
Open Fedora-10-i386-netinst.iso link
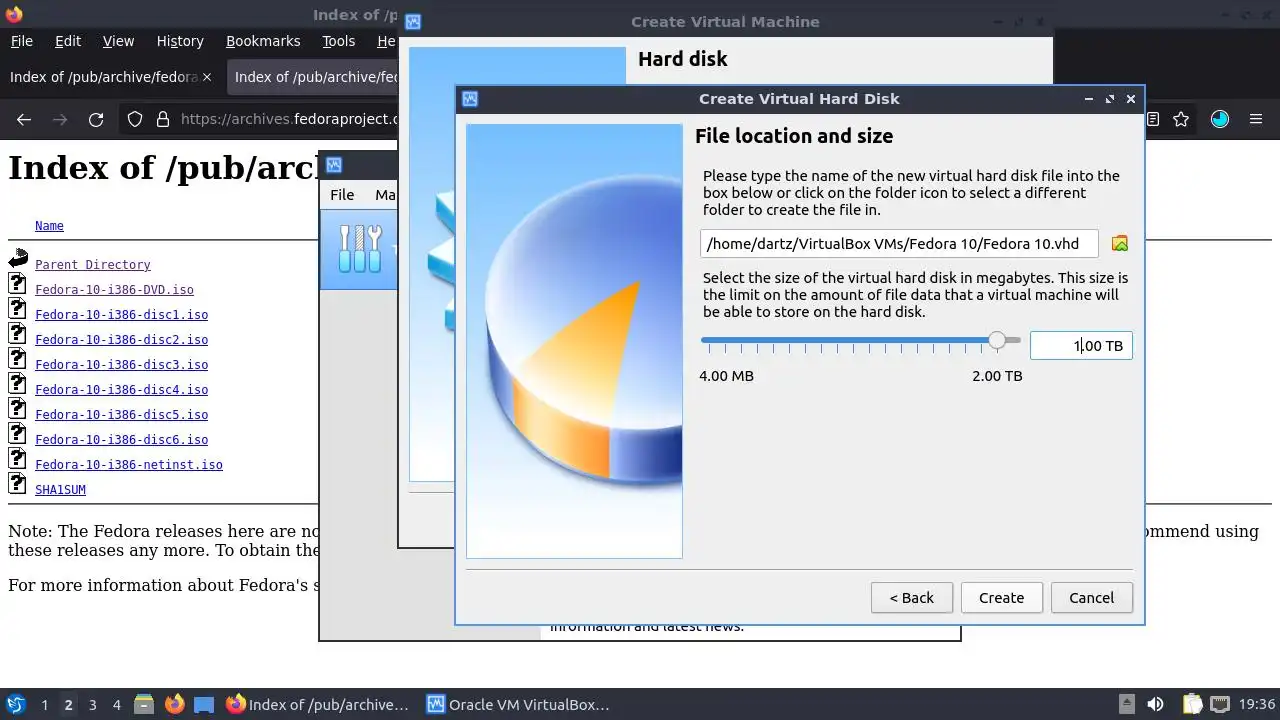[129, 465]
